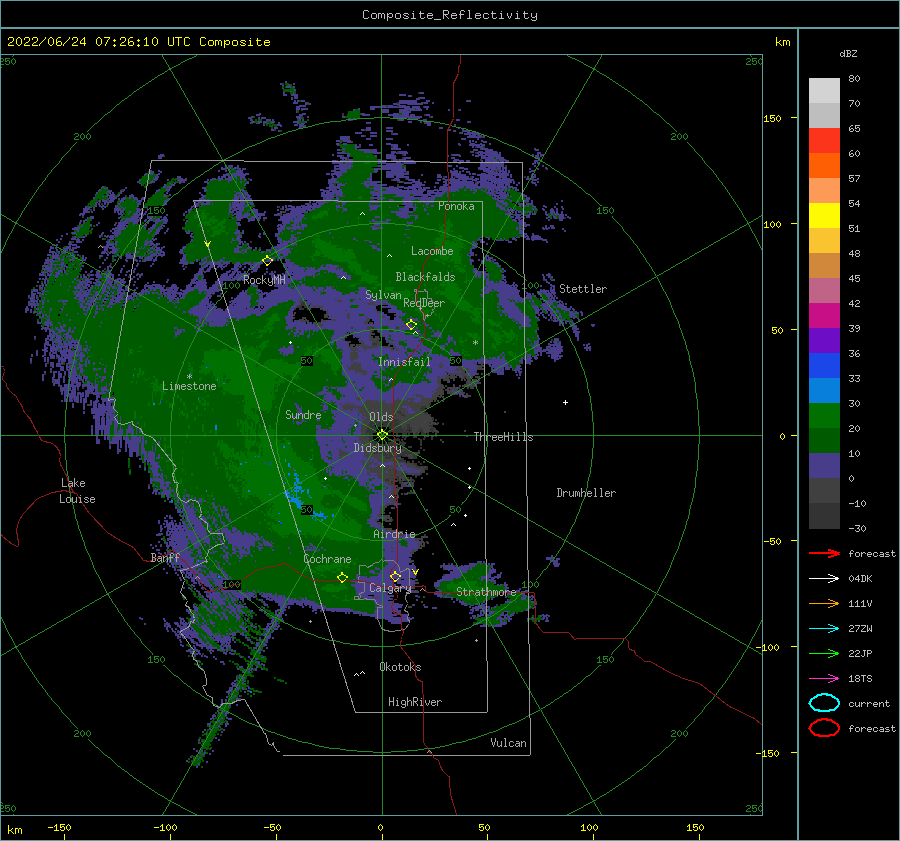Click the Vulcan label
The width and height of the screenshot is (900, 841).
point(508,743)
